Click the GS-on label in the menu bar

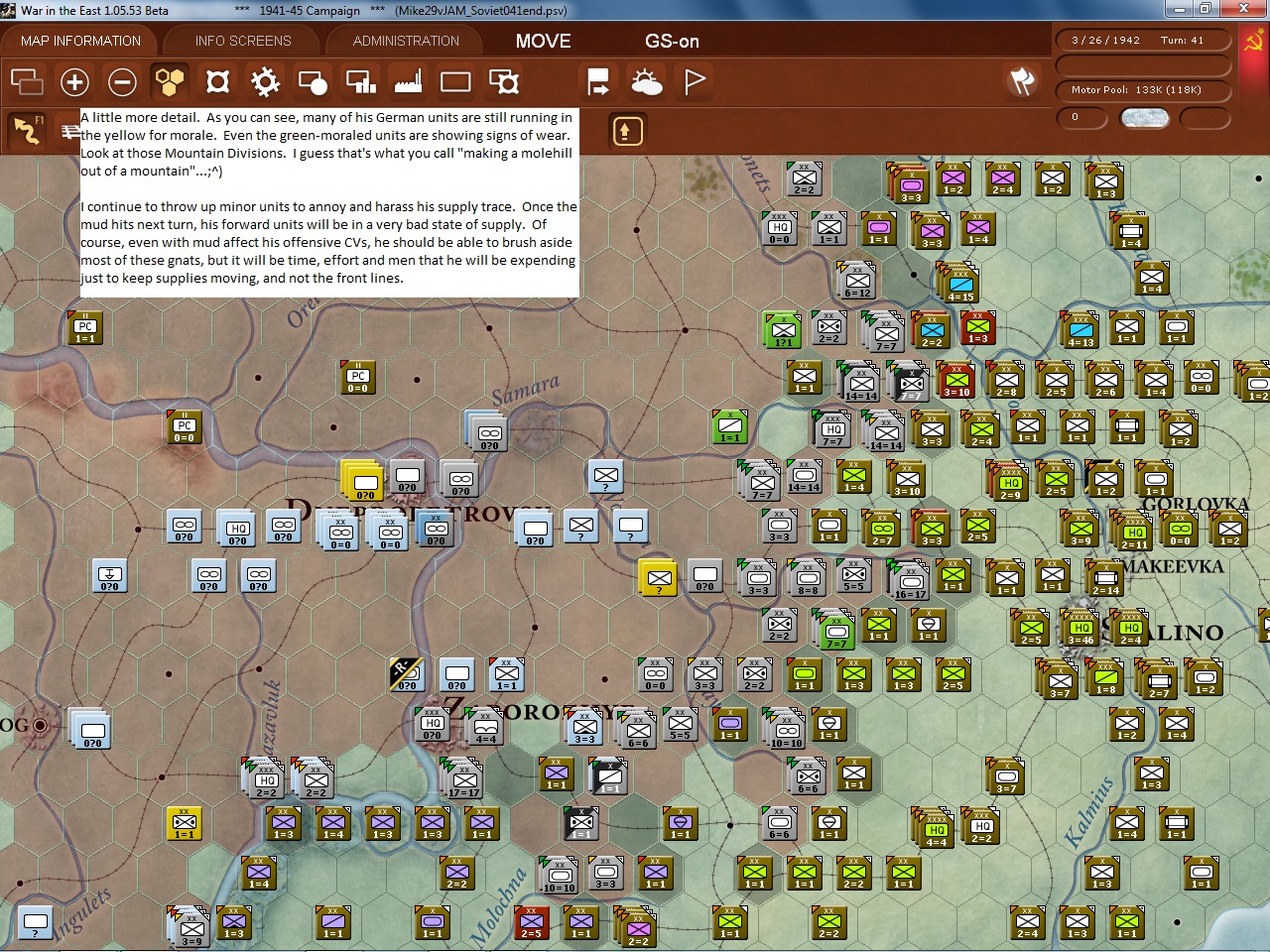(x=672, y=41)
